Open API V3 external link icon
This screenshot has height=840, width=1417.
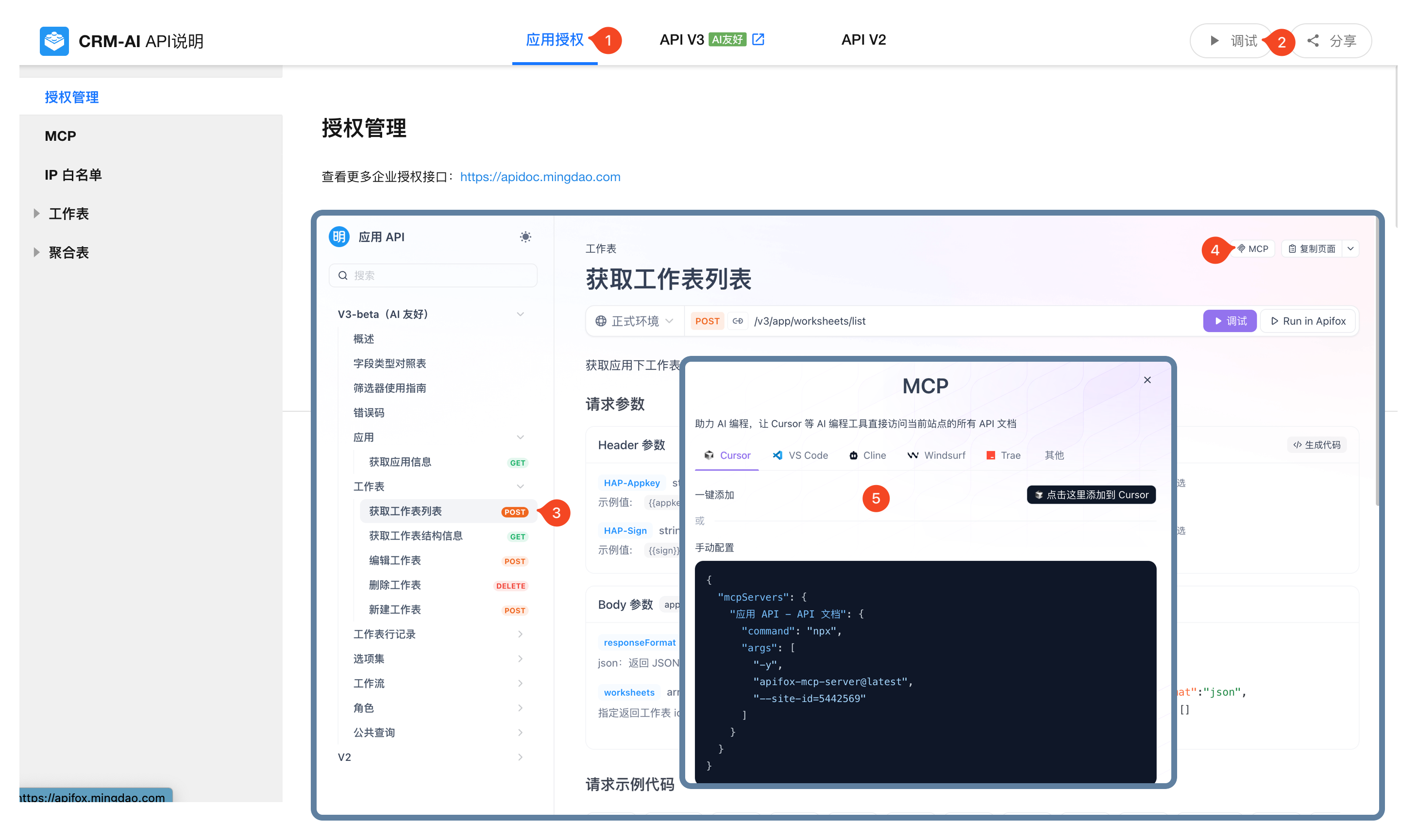coord(758,39)
